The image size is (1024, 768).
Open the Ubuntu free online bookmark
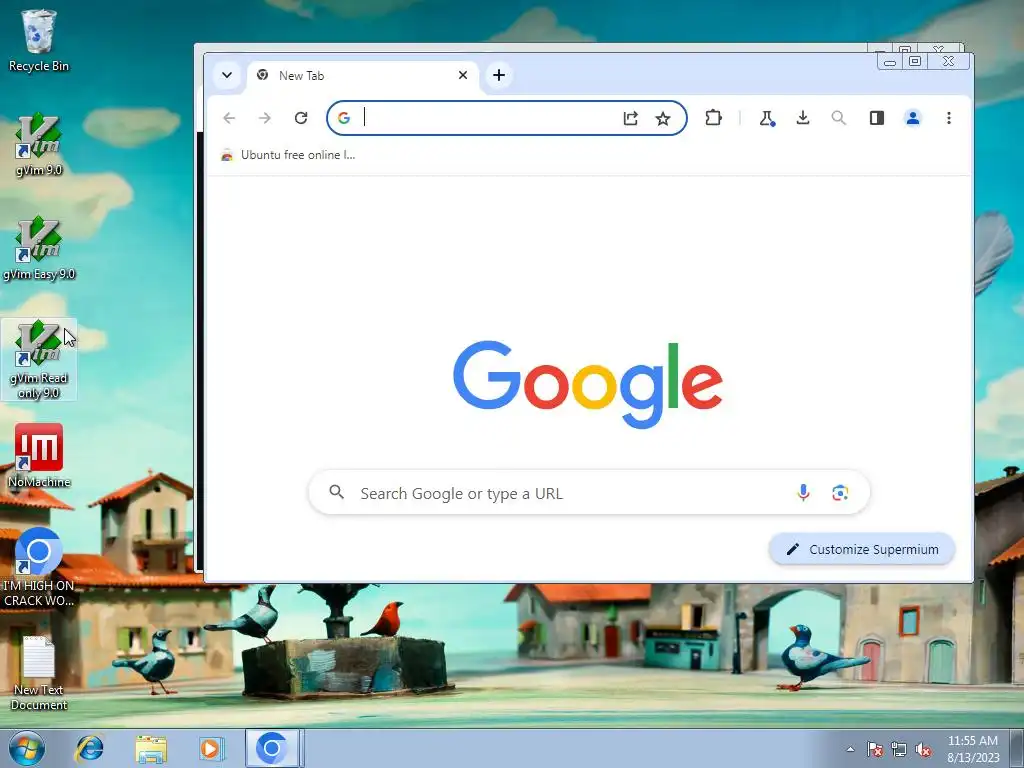288,155
